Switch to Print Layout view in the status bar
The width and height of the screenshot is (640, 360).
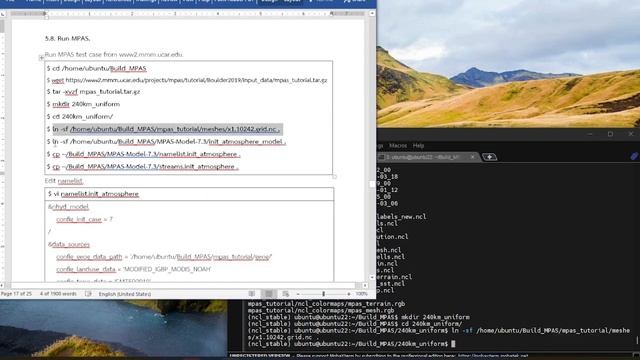269,294
